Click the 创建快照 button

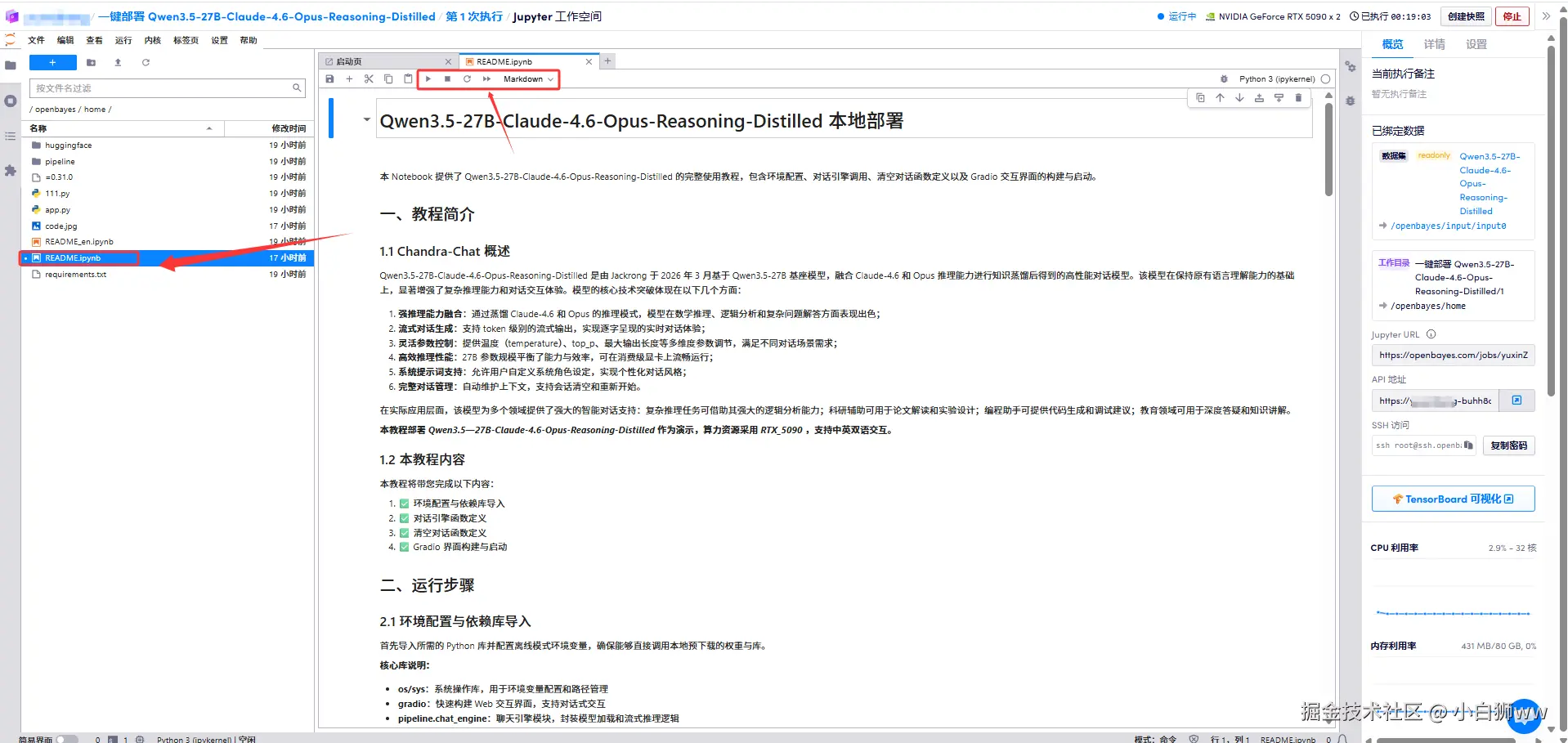point(1466,16)
